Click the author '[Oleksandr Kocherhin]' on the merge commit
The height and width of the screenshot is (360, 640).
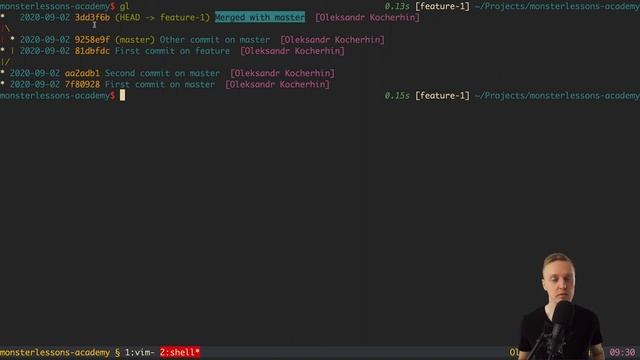pos(367,18)
